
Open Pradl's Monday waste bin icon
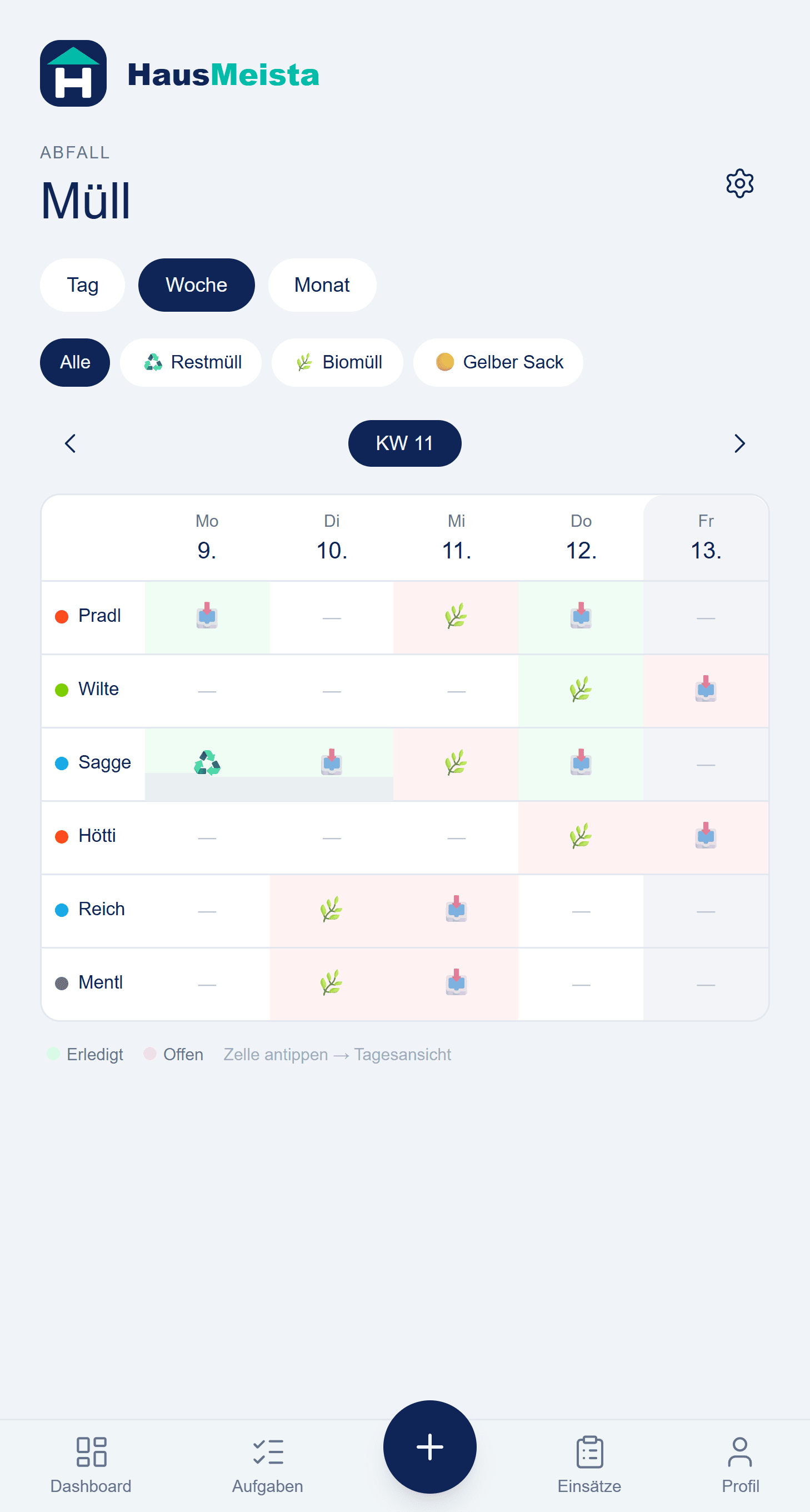[x=207, y=616]
